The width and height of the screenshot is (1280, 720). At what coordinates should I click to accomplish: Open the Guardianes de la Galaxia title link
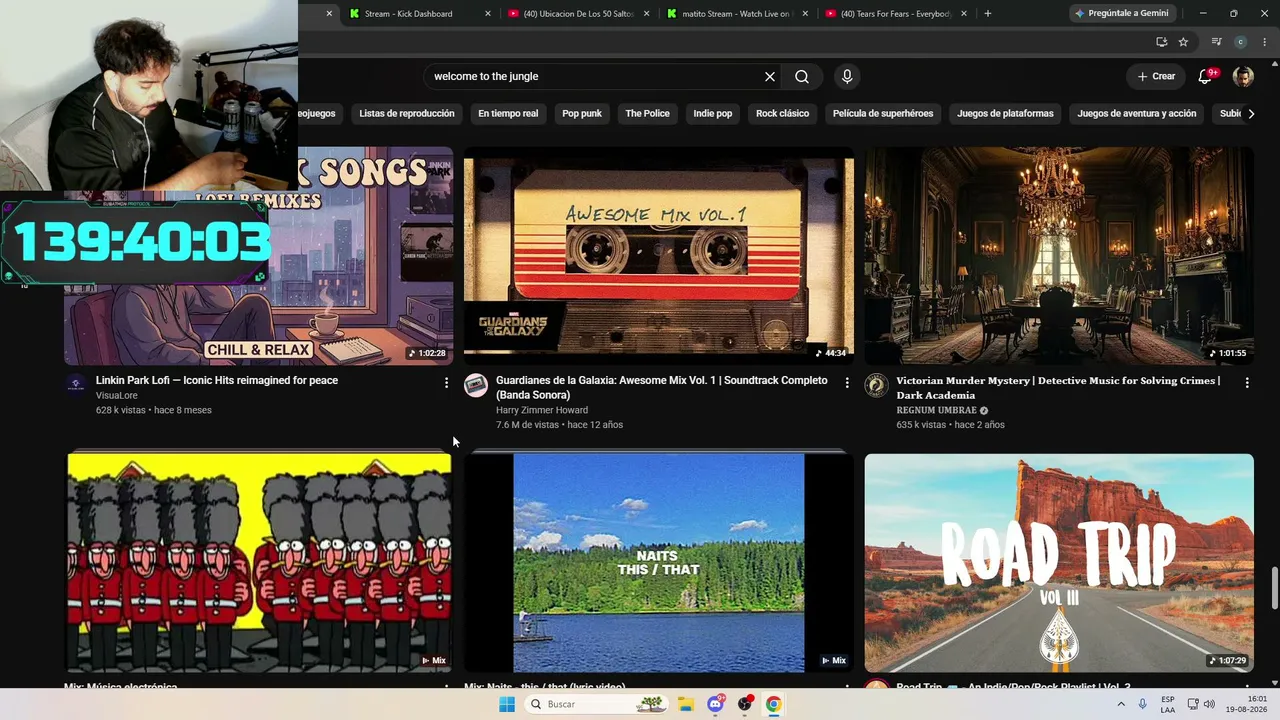[x=662, y=388]
